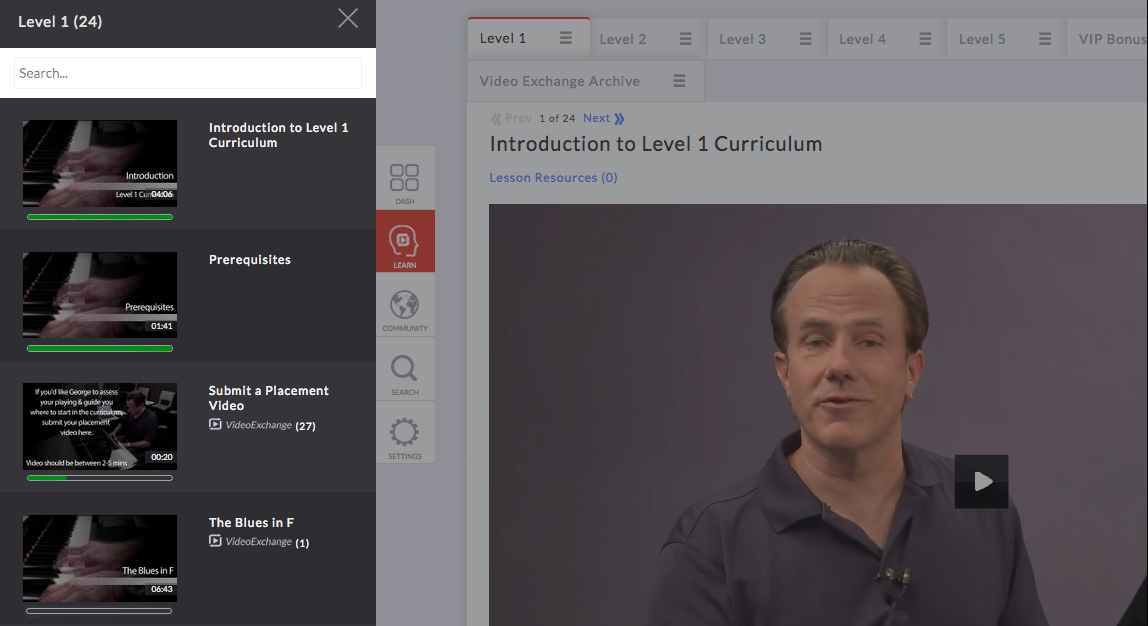Open VideoExchange (1) link for Blues in F
Screen dimensions: 1148x626
pyautogui.click(x=259, y=542)
